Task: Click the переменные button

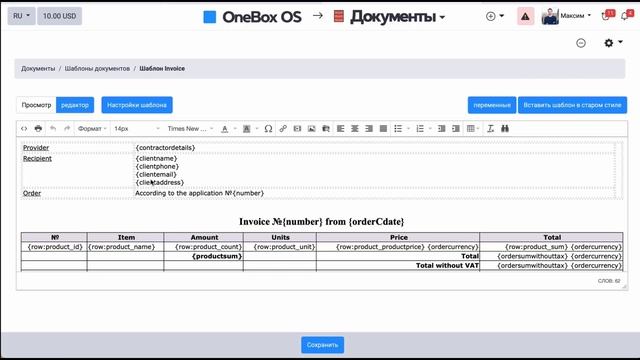Action: point(492,105)
